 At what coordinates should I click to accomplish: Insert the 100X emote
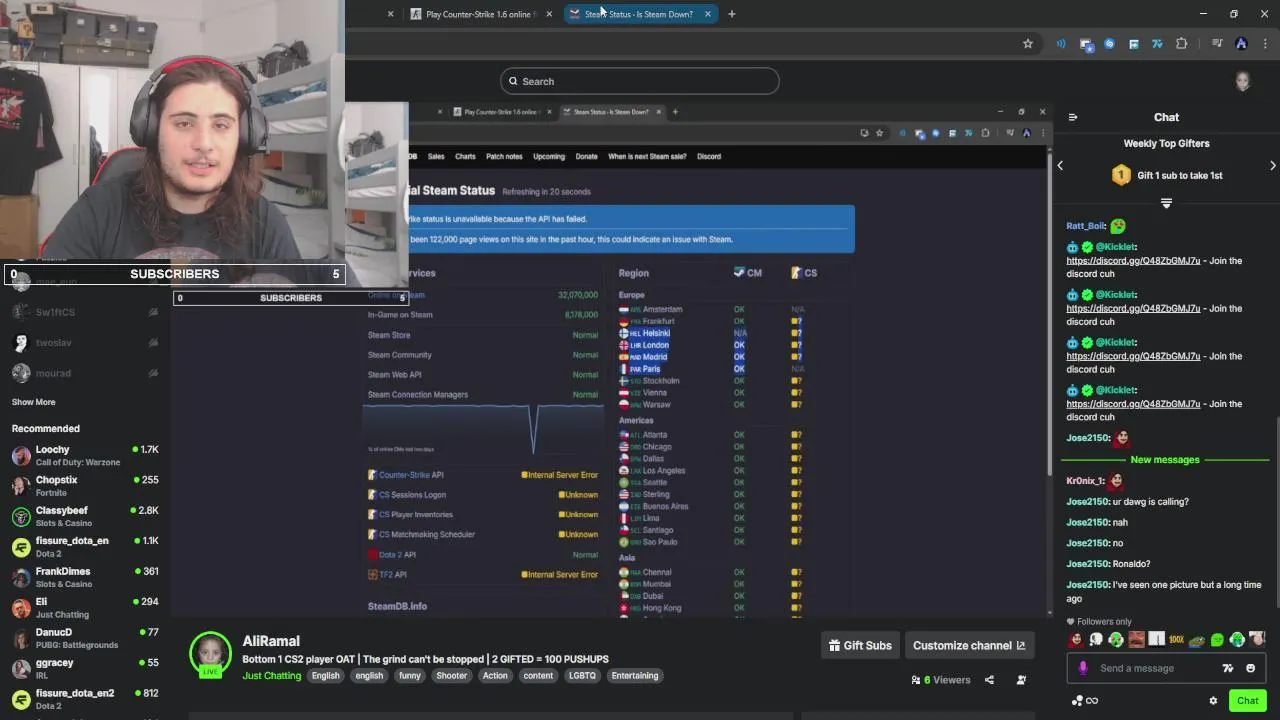click(1176, 640)
